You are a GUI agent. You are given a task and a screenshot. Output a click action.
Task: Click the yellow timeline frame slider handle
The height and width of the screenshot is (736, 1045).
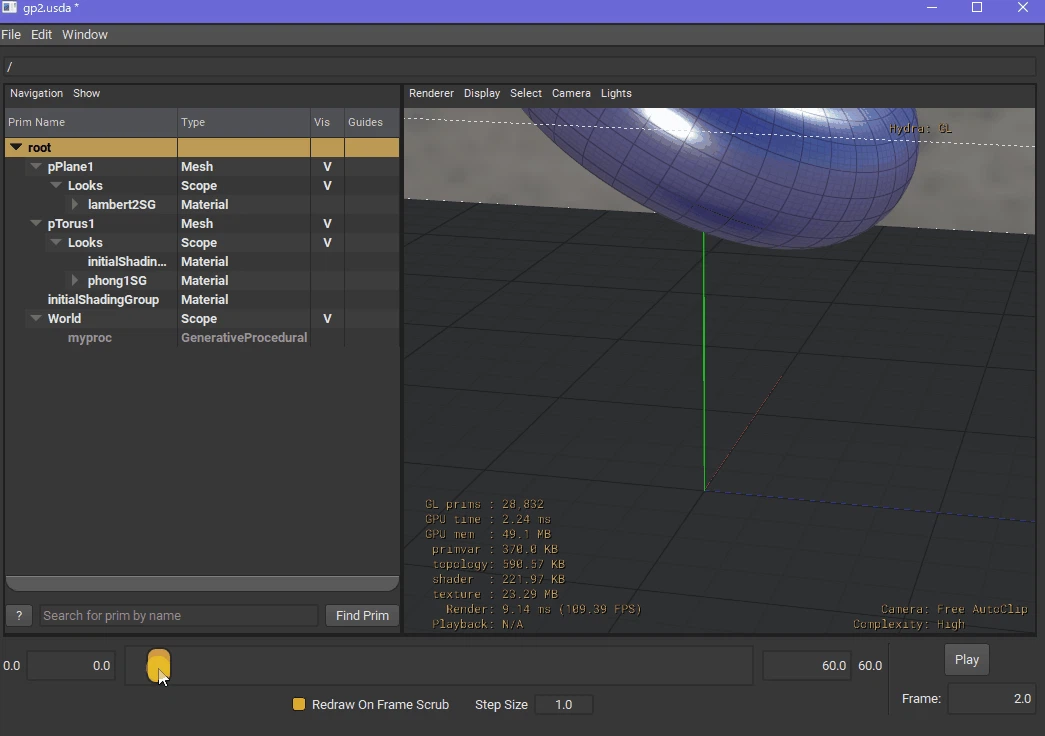tap(158, 666)
